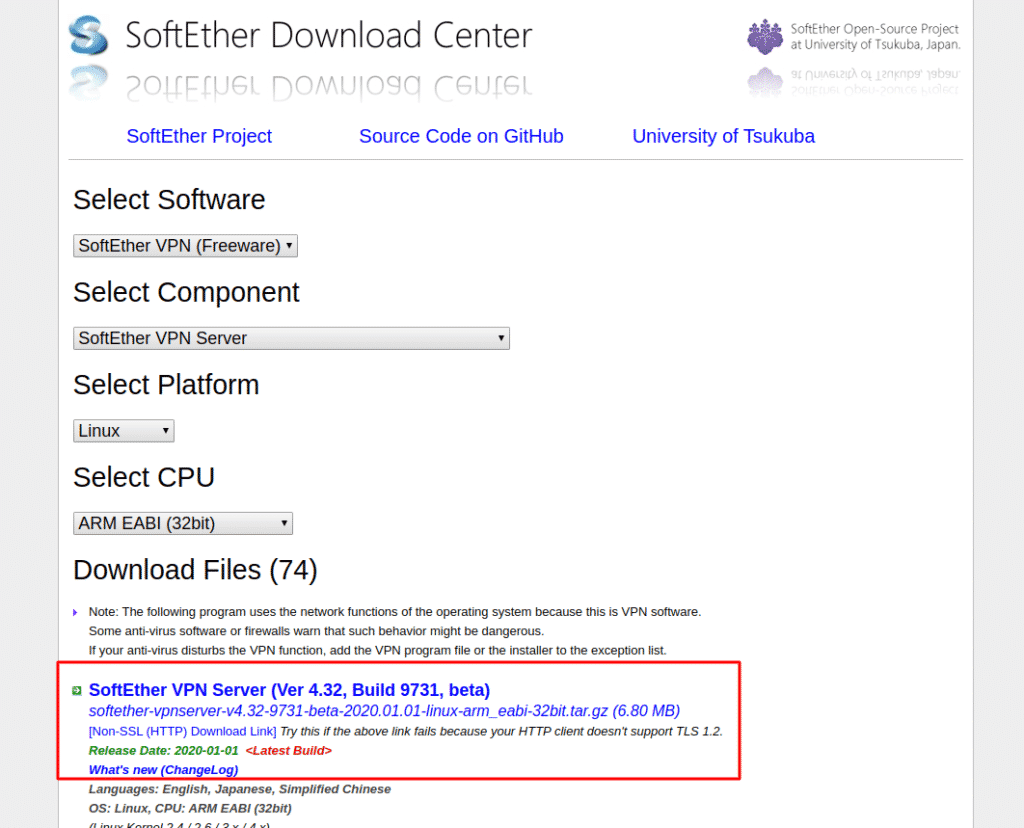Click the Select Software heading
The height and width of the screenshot is (828, 1024).
pyautogui.click(x=169, y=200)
